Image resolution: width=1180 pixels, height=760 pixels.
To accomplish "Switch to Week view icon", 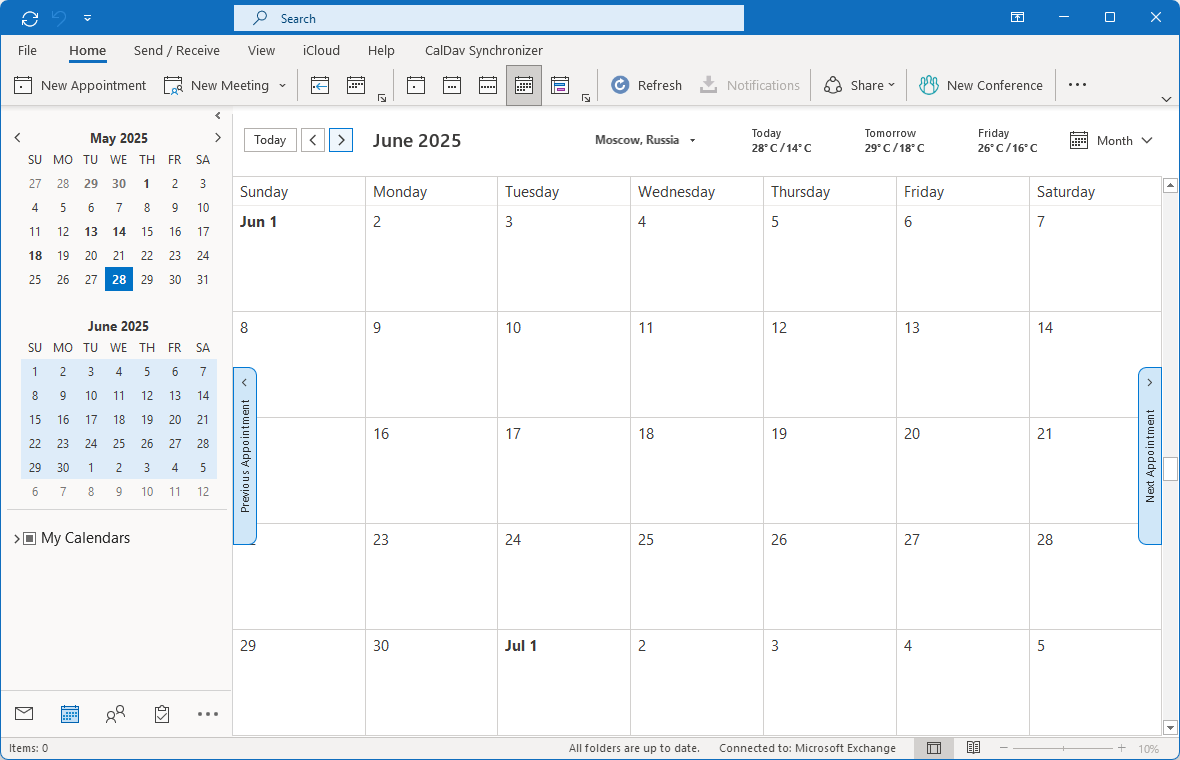I will click(x=488, y=85).
